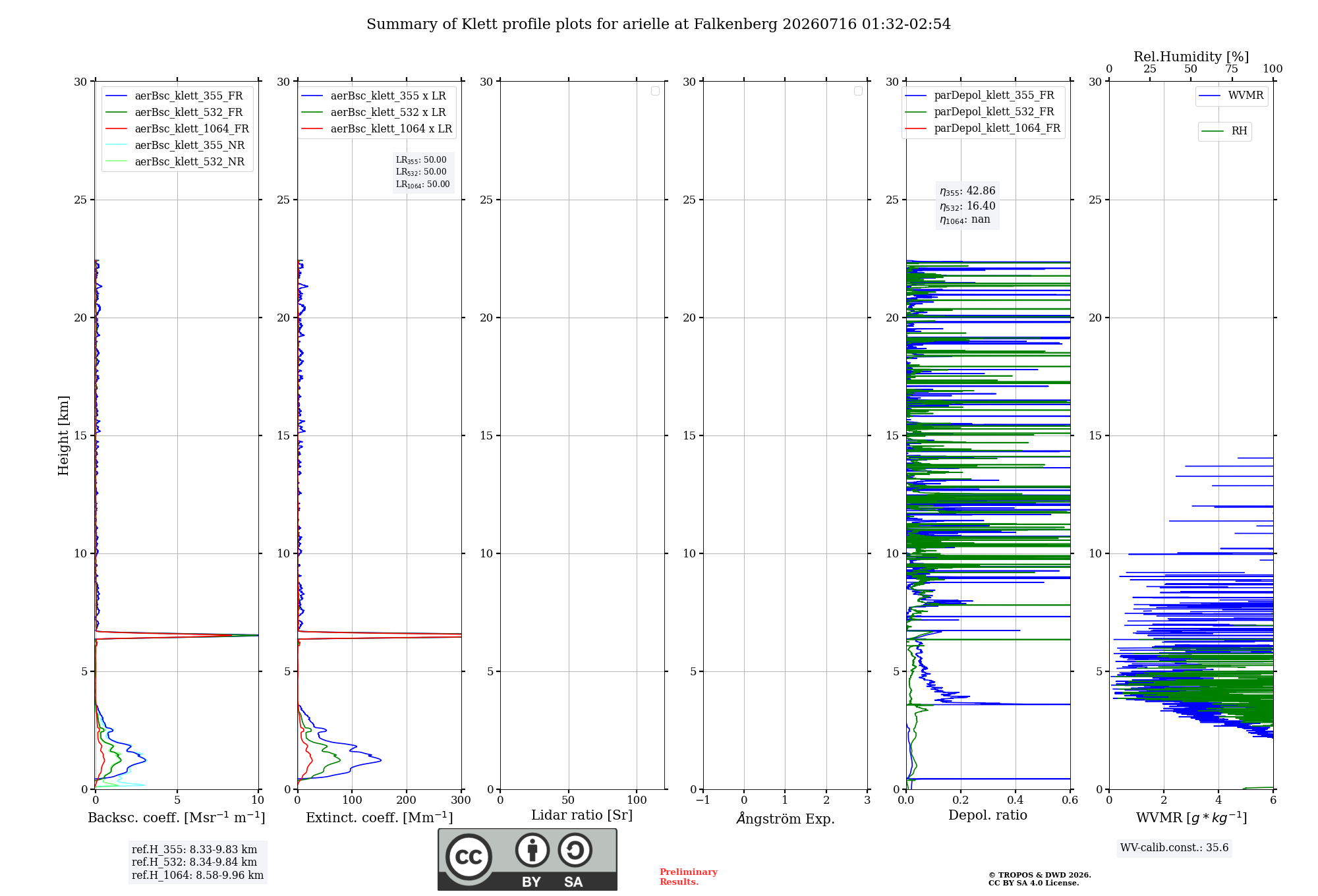Click the red line marker for aerBsc_klett_1064_FR
1318x896 pixels.
coord(116,129)
